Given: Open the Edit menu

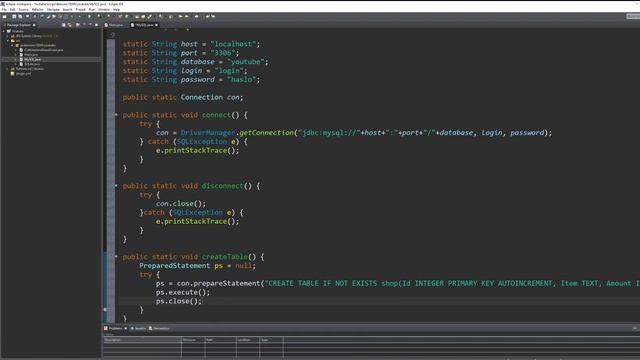Looking at the screenshot, I should [x=13, y=9].
